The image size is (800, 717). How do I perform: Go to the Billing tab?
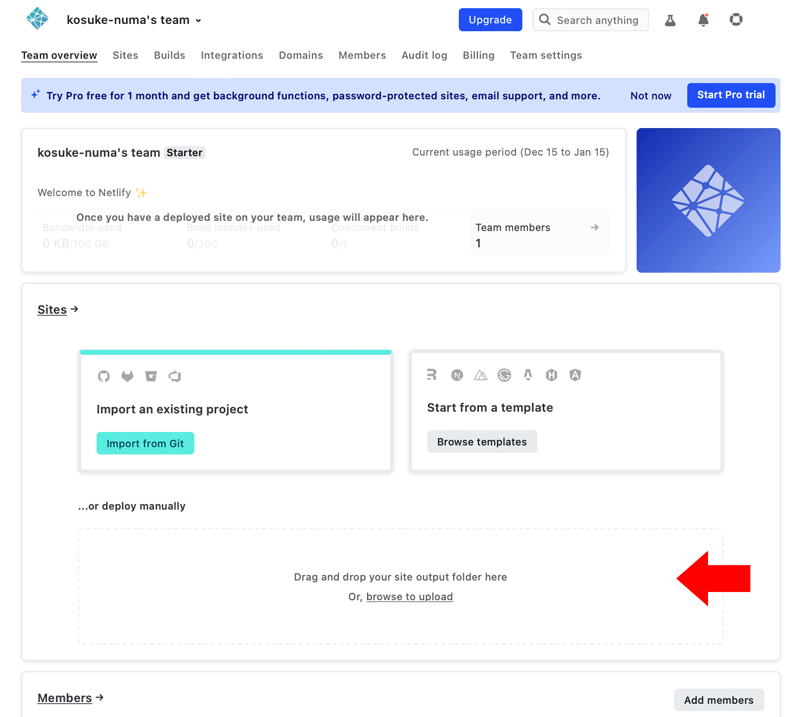[x=479, y=55]
